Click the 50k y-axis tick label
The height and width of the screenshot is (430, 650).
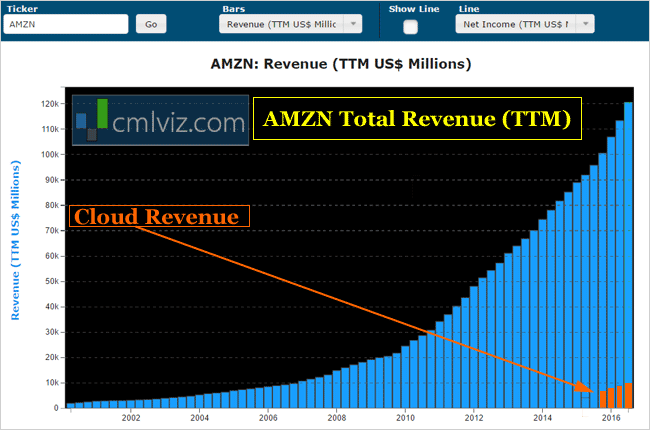pyautogui.click(x=52, y=281)
